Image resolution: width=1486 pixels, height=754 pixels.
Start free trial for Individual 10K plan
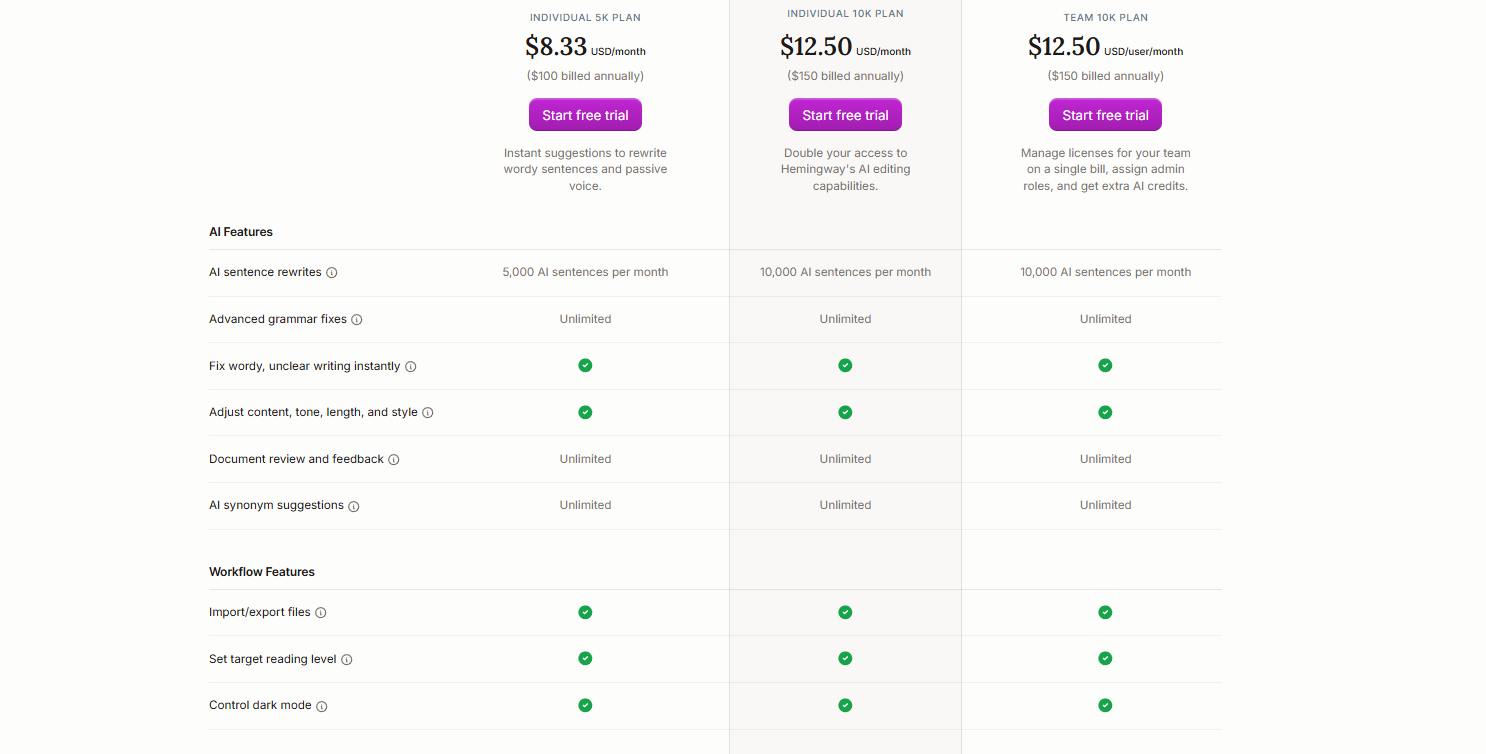tap(845, 115)
